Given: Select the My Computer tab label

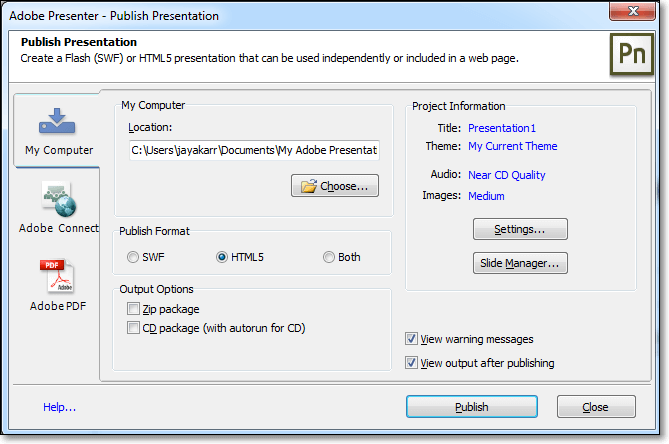Looking at the screenshot, I should coord(59,150).
